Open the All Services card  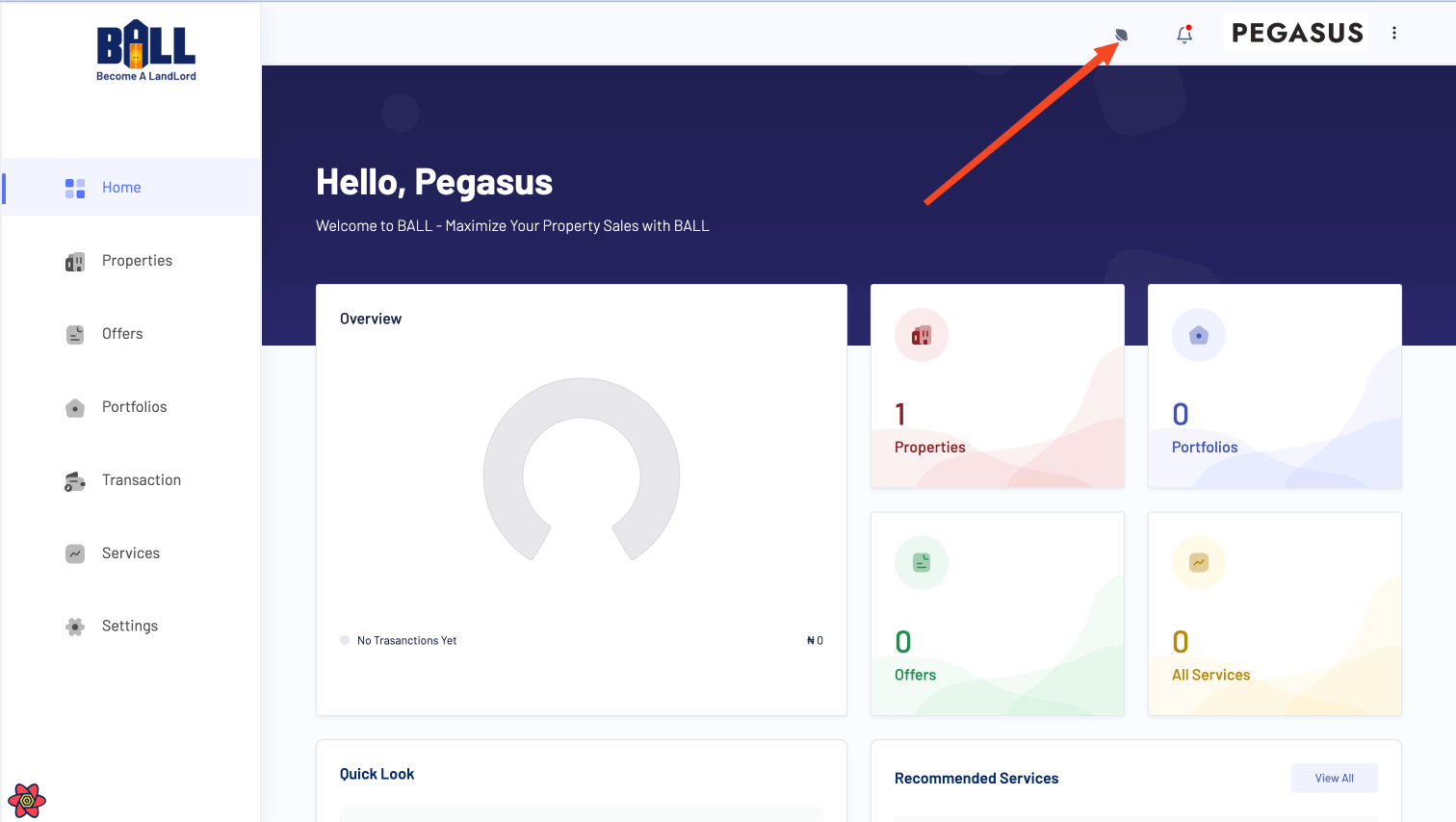coord(1274,613)
